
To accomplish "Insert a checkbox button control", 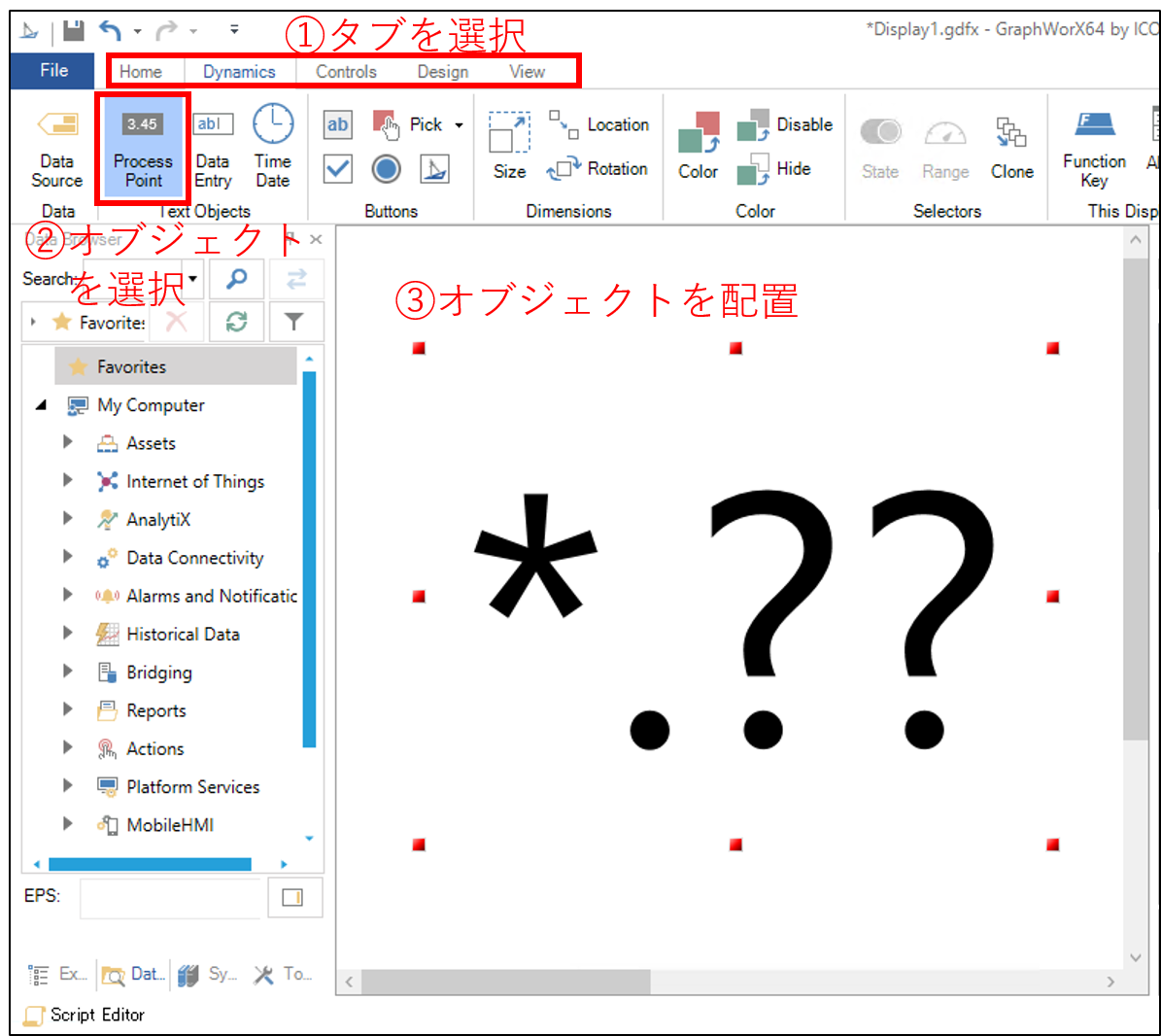I will click(337, 169).
